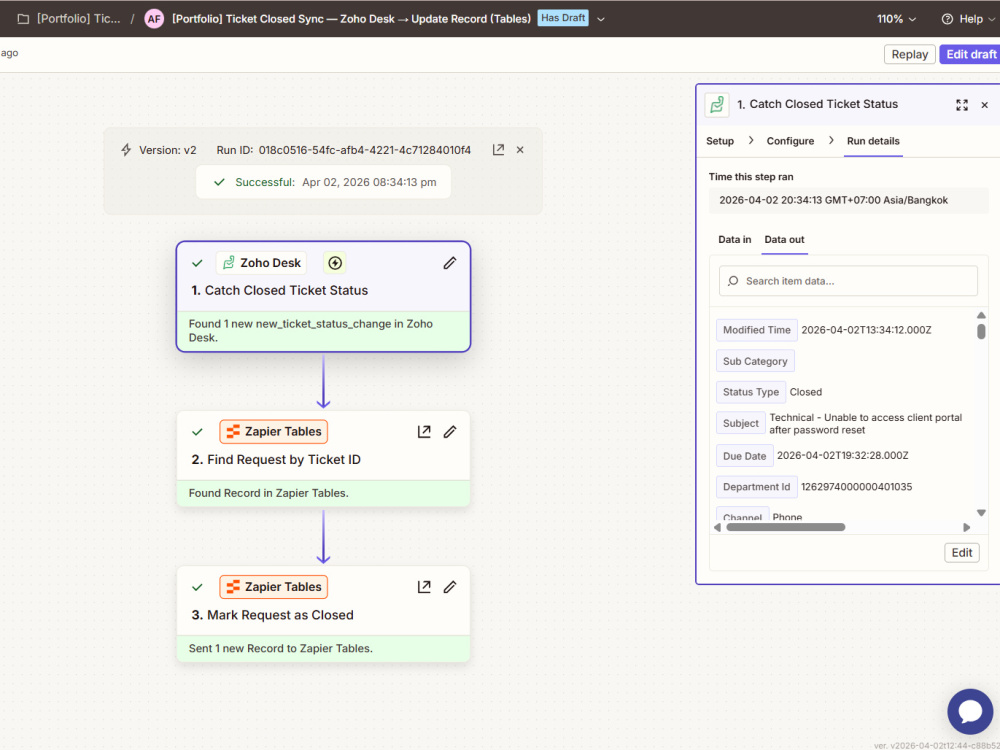The height and width of the screenshot is (750, 1000).
Task: Click the Edit draft button
Action: 970,54
